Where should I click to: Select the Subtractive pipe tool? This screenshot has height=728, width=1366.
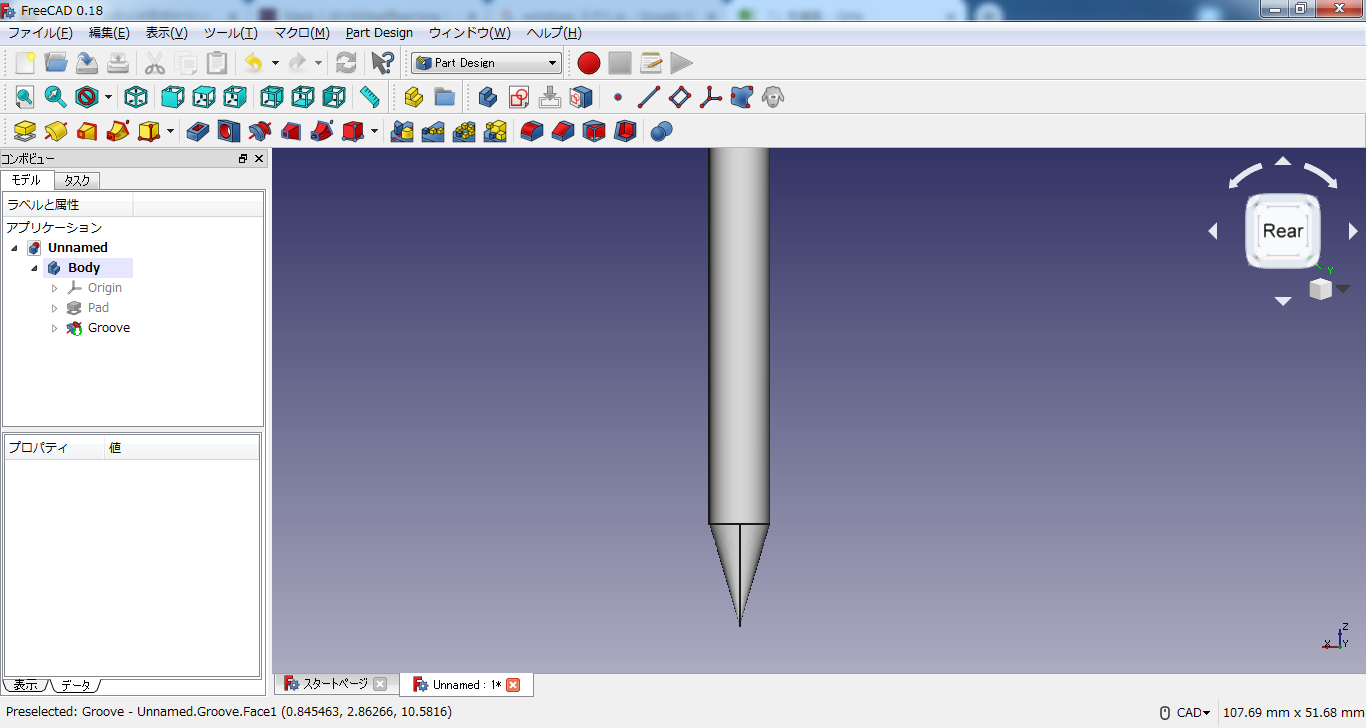(x=322, y=131)
